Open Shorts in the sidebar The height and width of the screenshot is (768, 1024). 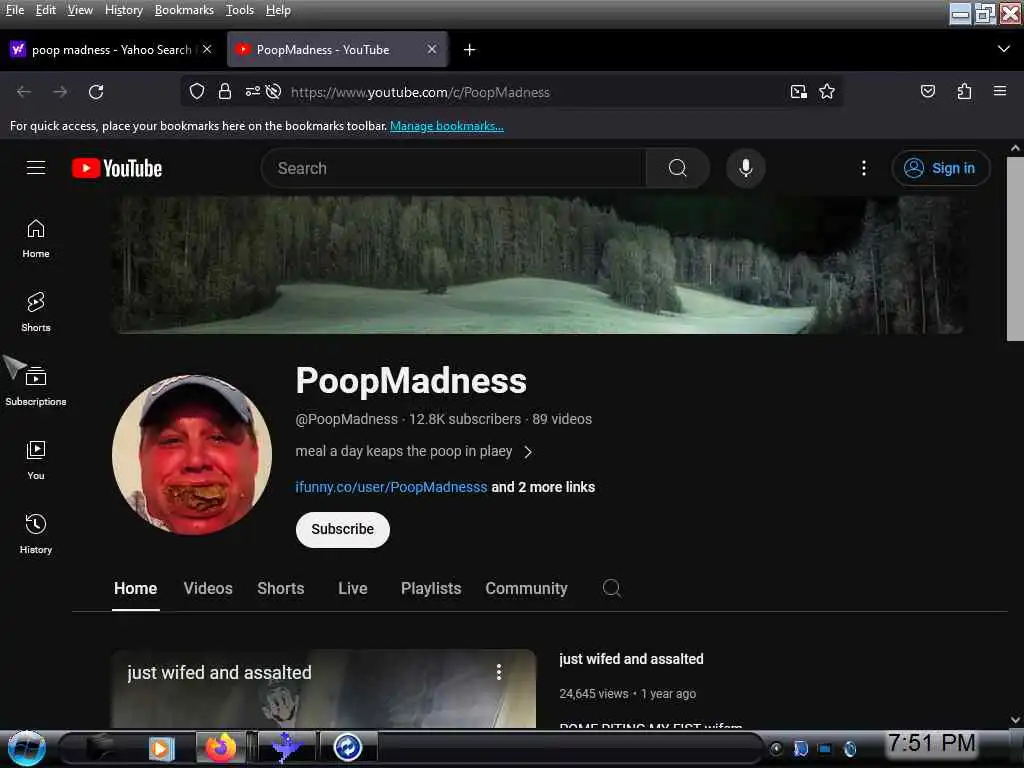(36, 312)
